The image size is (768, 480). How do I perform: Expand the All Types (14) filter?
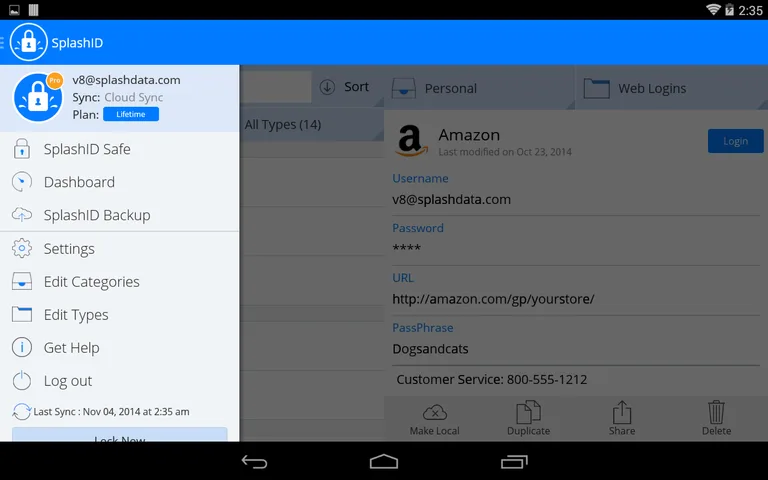click(312, 124)
